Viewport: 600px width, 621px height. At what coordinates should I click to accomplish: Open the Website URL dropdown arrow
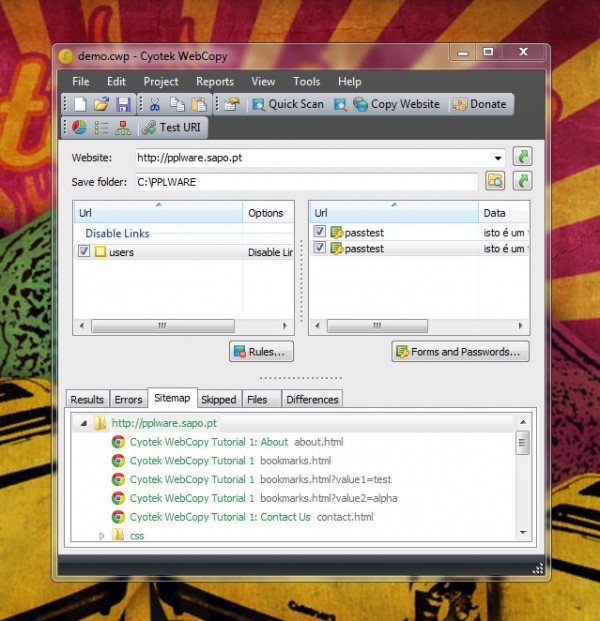click(x=498, y=158)
